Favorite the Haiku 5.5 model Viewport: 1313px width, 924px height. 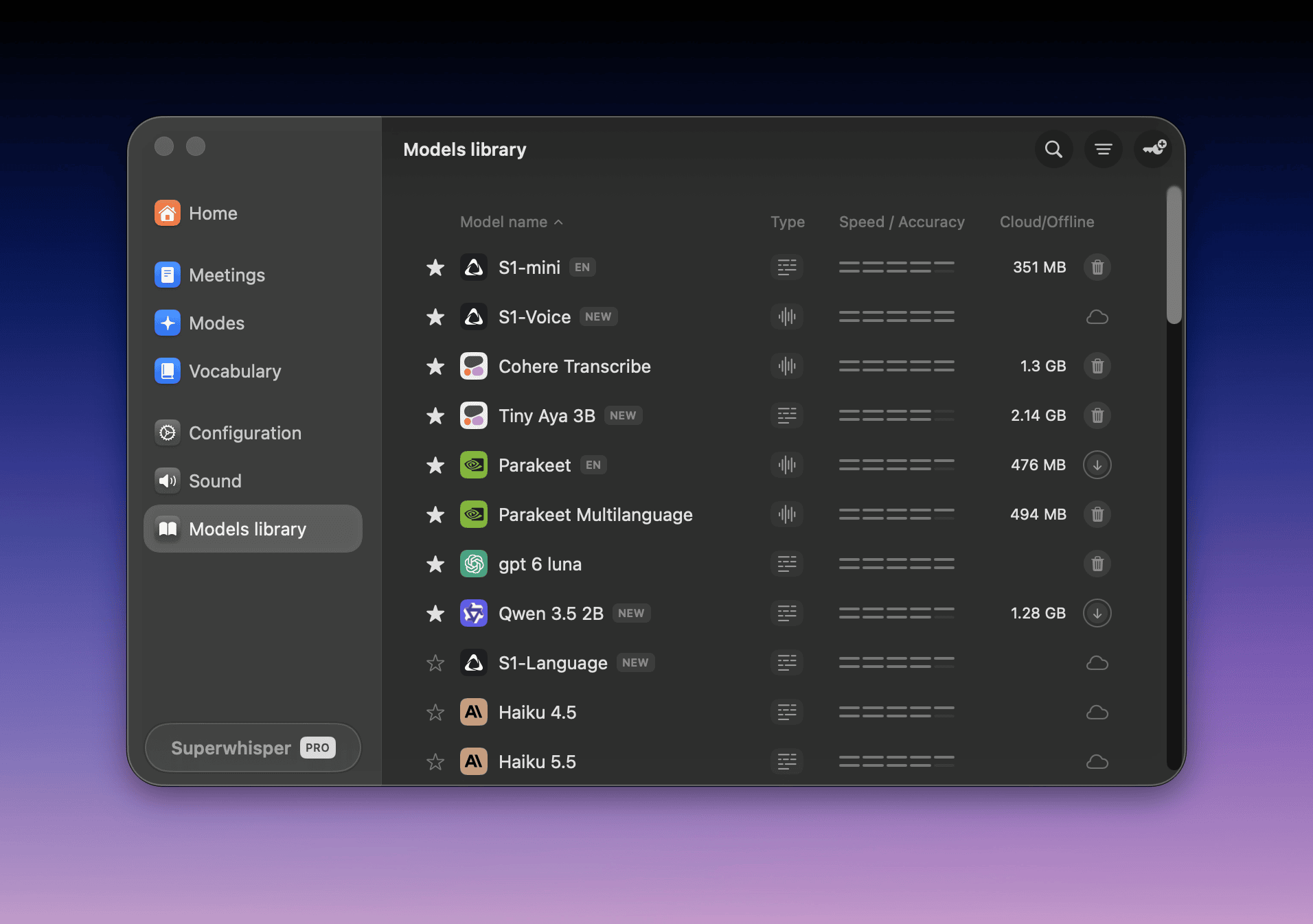[435, 761]
